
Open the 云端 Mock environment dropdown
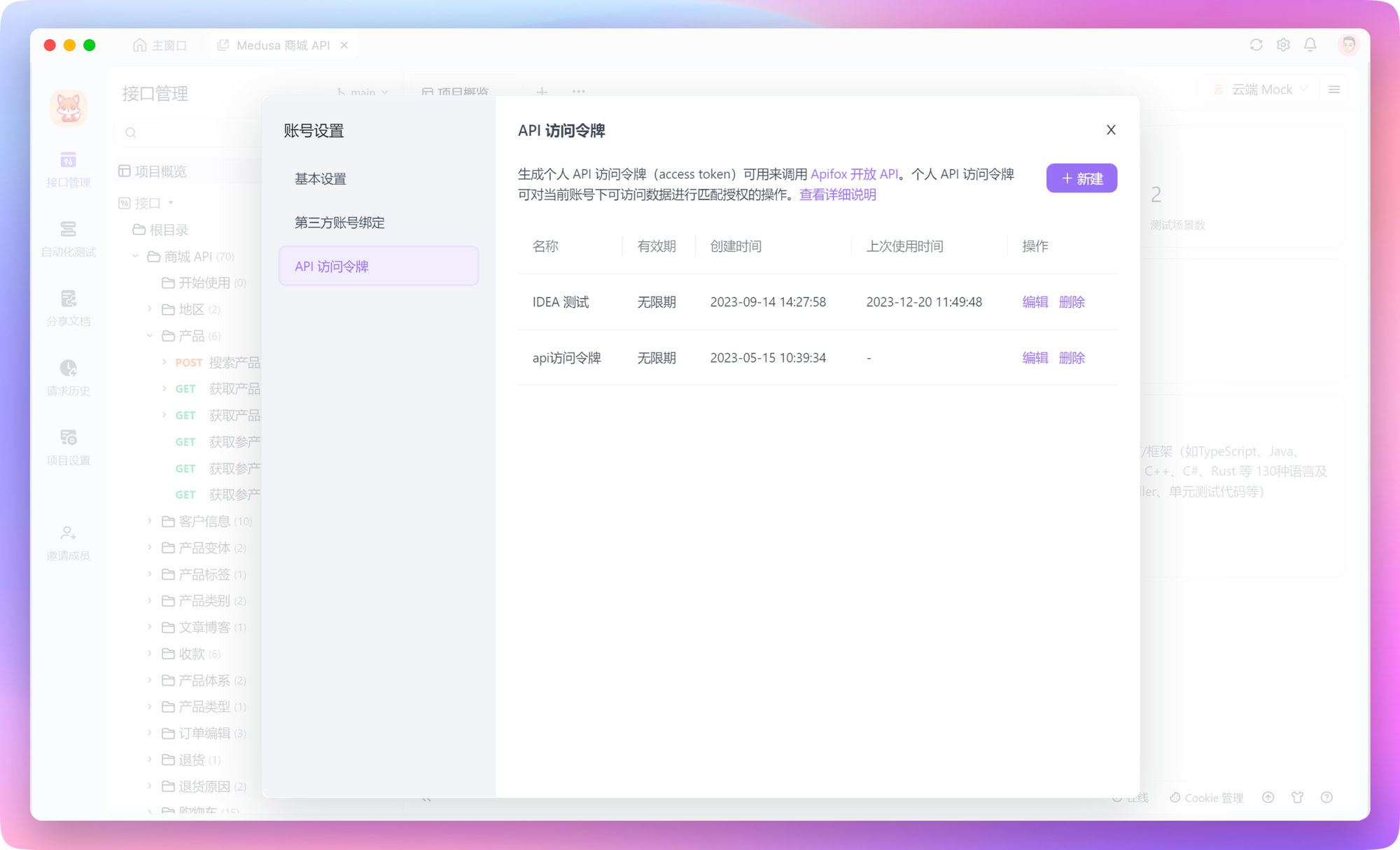point(1260,90)
